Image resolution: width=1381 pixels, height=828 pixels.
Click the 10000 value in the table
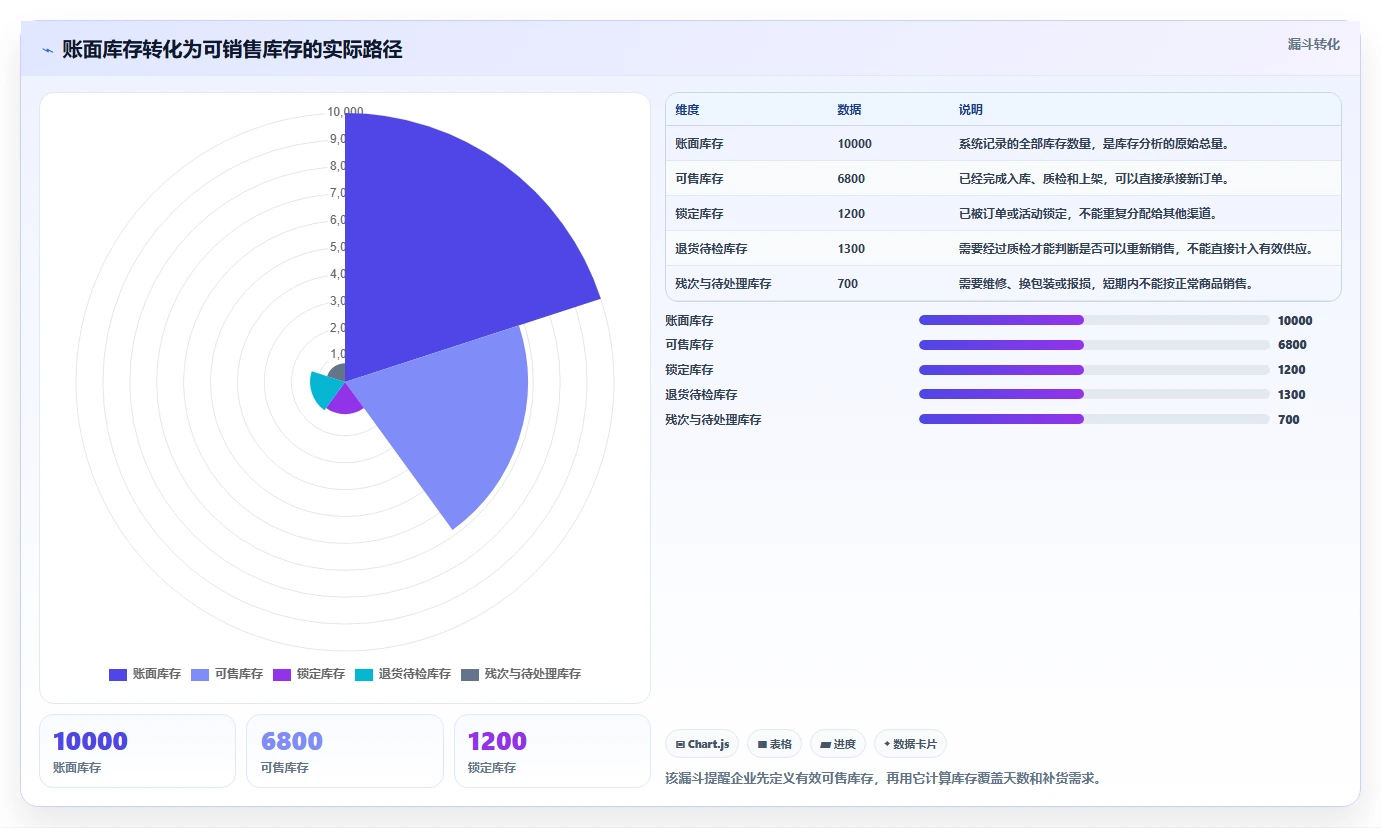click(855, 144)
